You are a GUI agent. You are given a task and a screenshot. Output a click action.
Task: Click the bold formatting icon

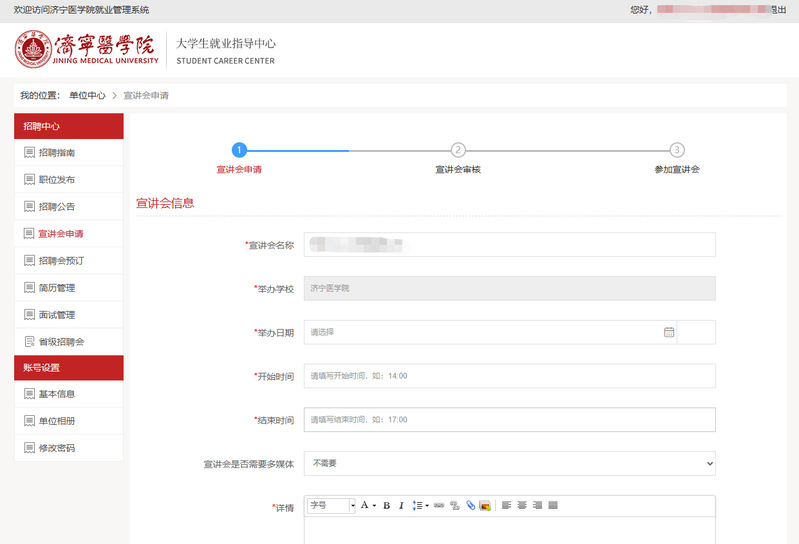386,506
